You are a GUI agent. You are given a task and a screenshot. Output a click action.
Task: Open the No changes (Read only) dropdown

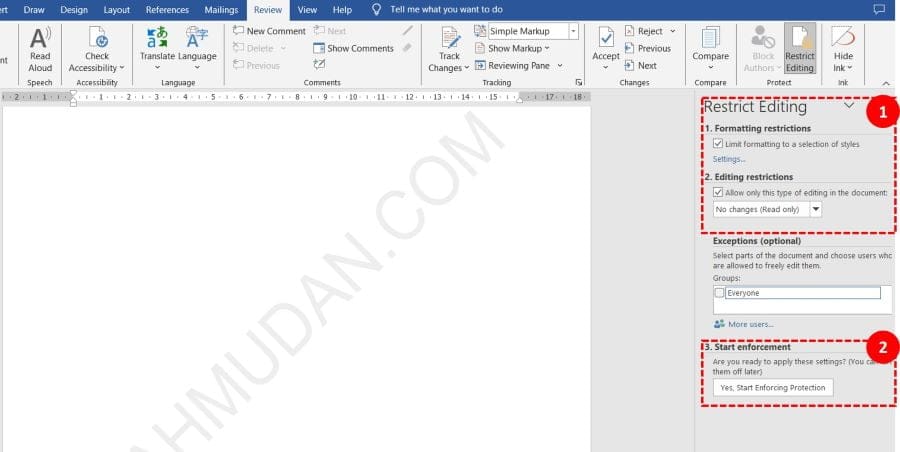point(816,209)
